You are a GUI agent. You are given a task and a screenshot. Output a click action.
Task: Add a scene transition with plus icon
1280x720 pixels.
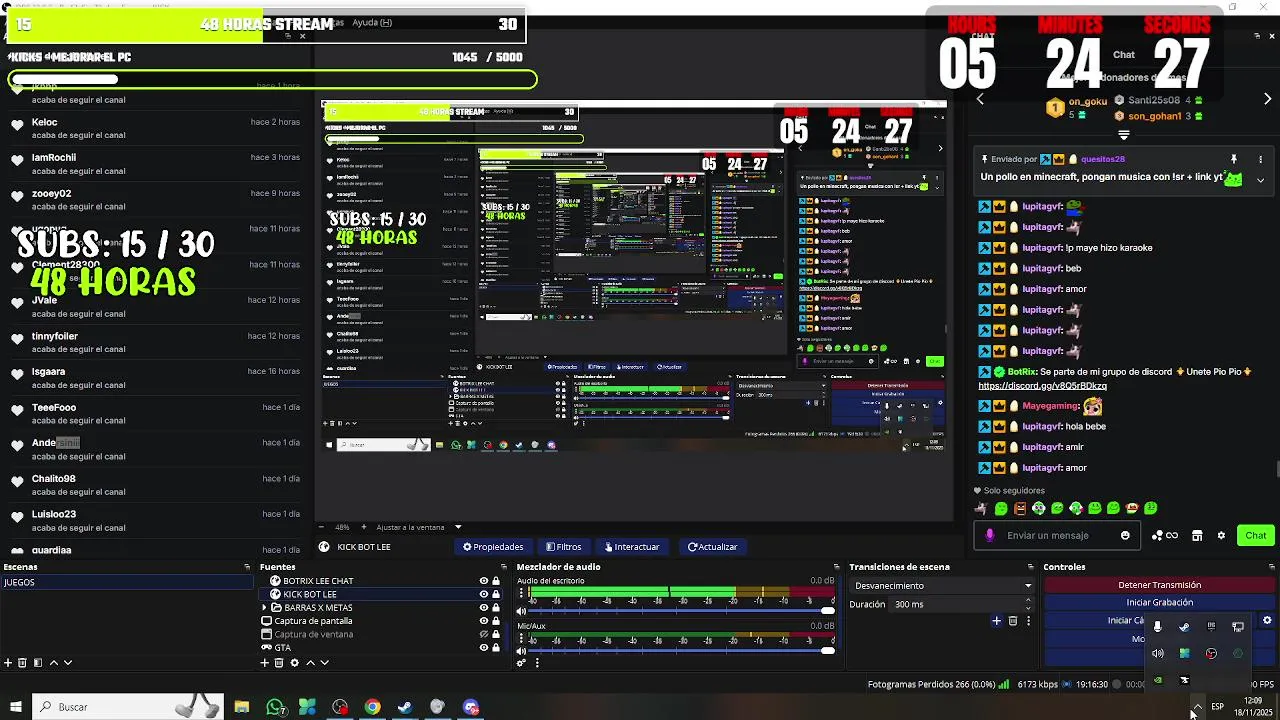coord(996,621)
